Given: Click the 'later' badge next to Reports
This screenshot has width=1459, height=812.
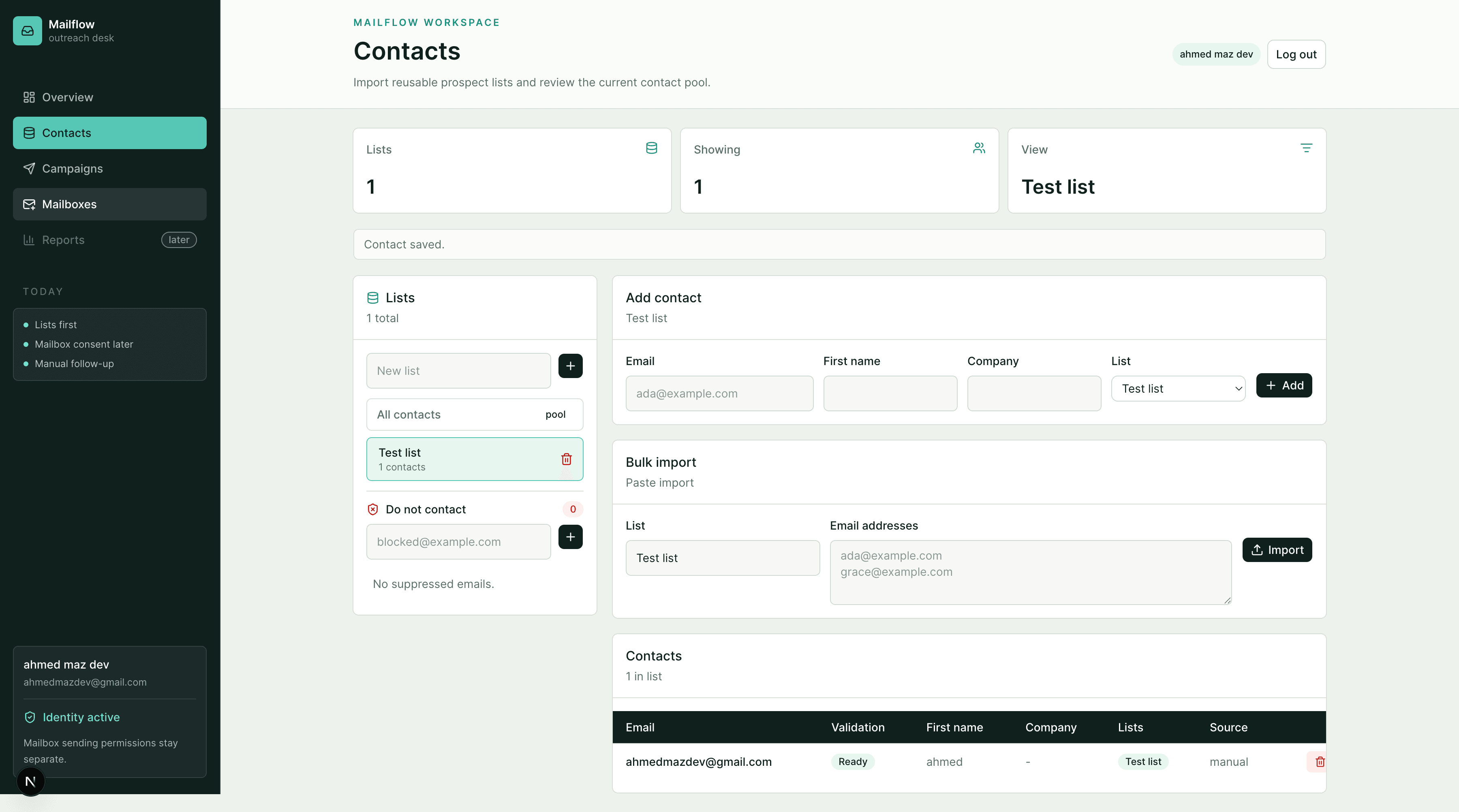Looking at the screenshot, I should click(179, 240).
